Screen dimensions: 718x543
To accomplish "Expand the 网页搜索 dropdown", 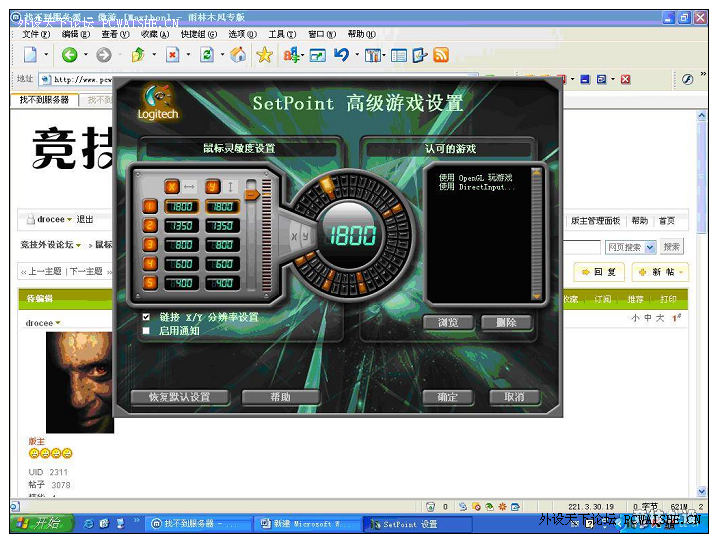I will [x=650, y=247].
